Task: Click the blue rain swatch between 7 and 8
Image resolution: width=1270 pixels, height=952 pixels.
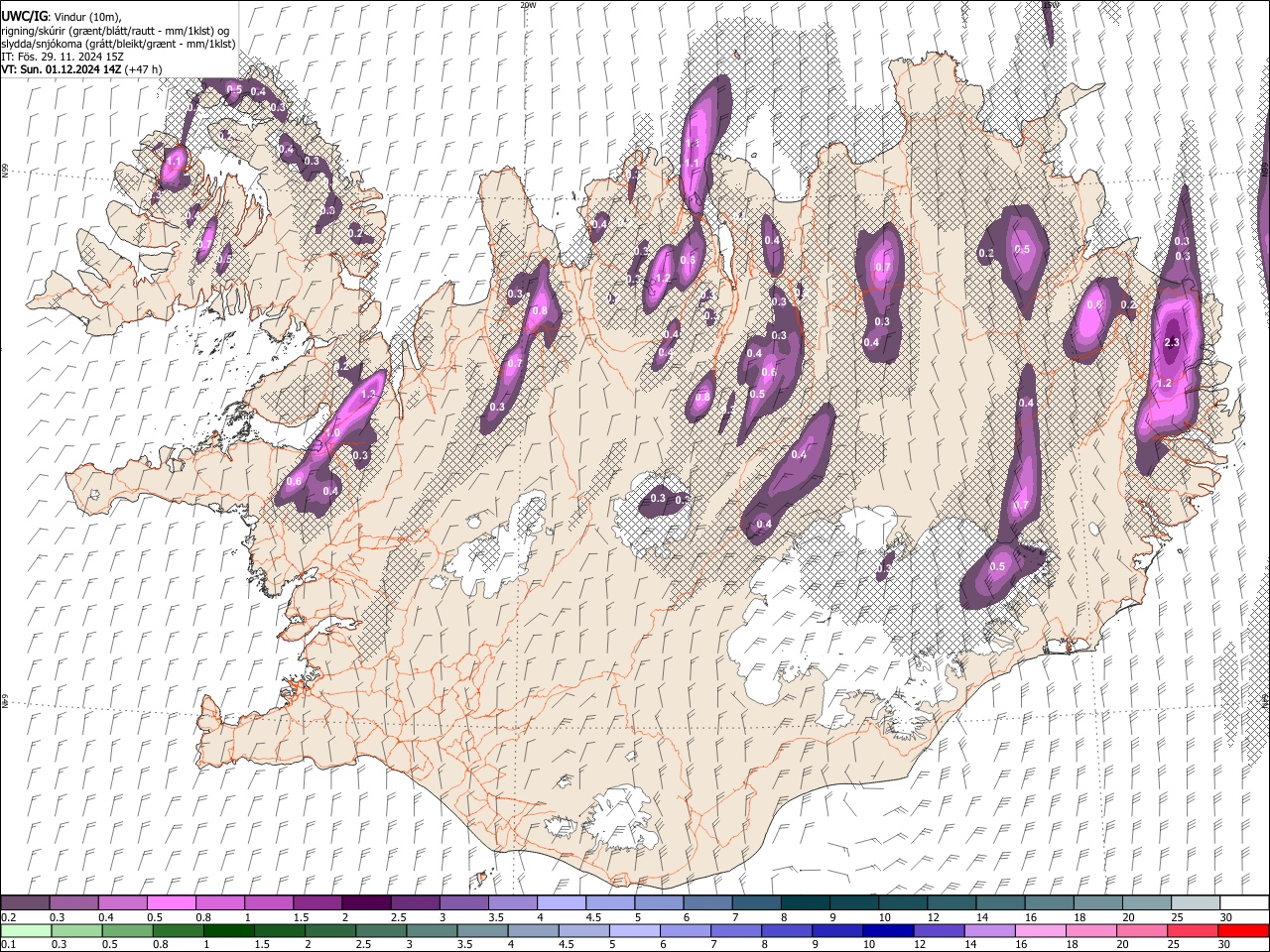Action: (736, 930)
